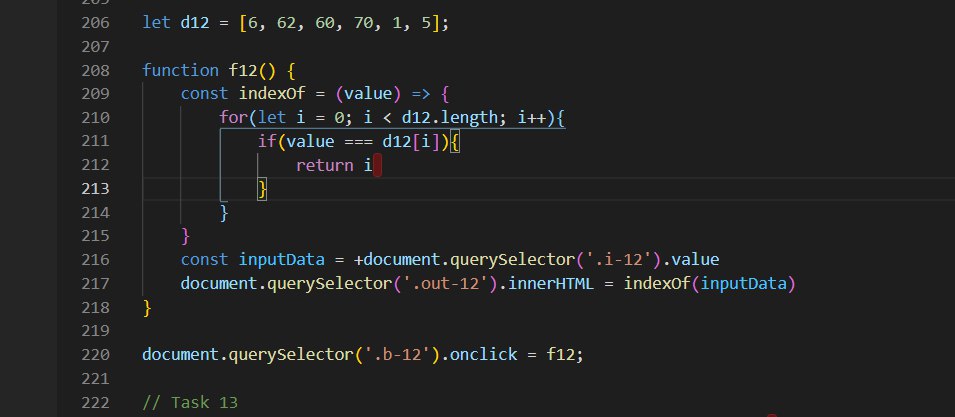
Task: Click innerHTML on line 217
Action: [551, 284]
